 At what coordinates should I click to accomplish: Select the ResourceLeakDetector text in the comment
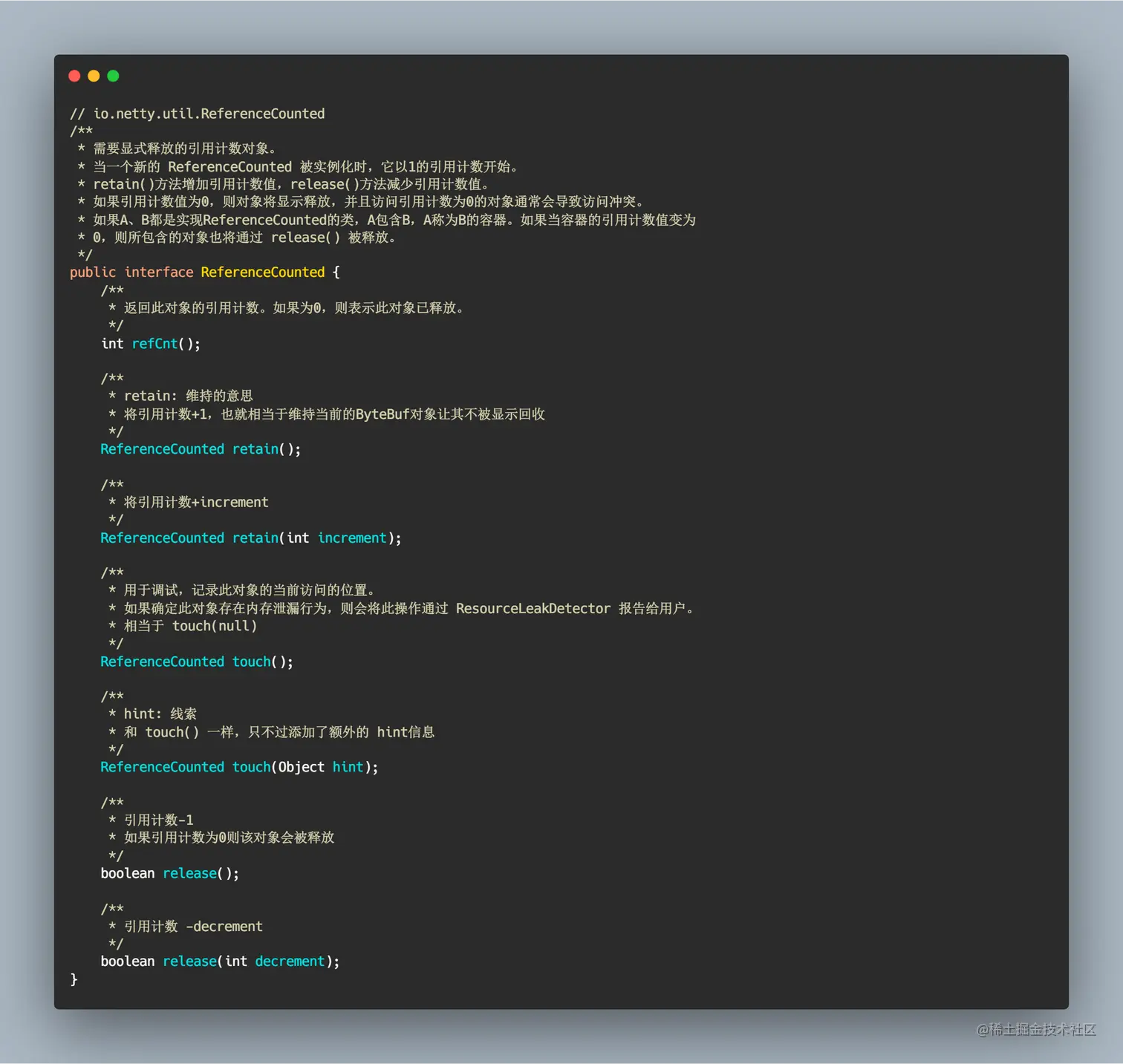(x=533, y=608)
